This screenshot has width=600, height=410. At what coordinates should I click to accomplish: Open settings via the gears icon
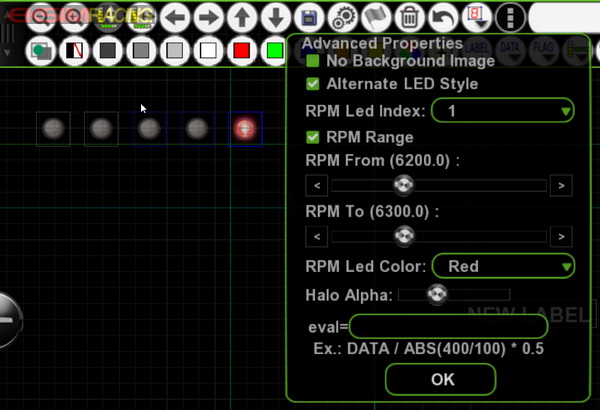pyautogui.click(x=343, y=18)
